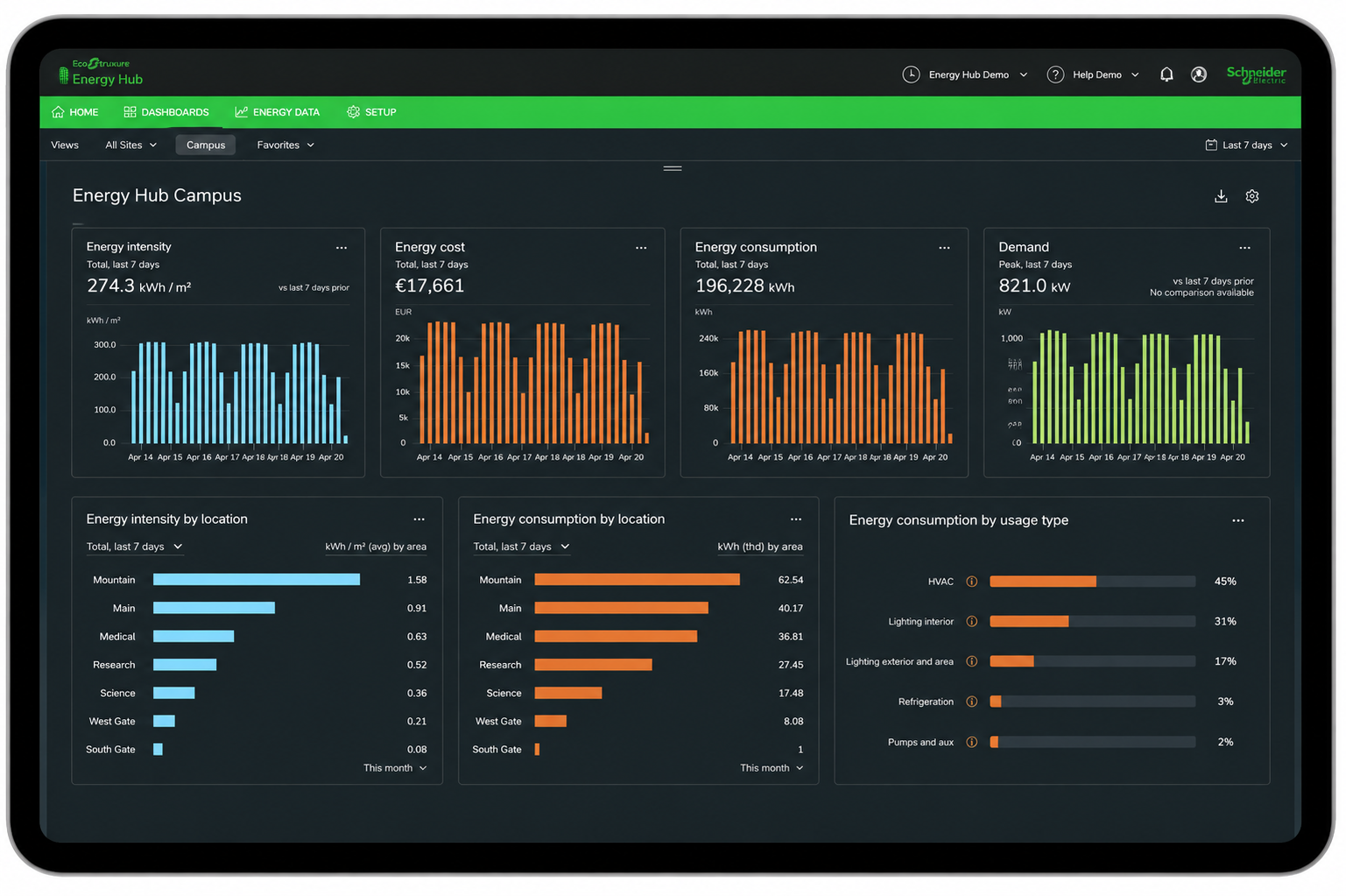The height and width of the screenshot is (896, 1346).
Task: Expand the All Sites dropdown
Action: [x=131, y=145]
